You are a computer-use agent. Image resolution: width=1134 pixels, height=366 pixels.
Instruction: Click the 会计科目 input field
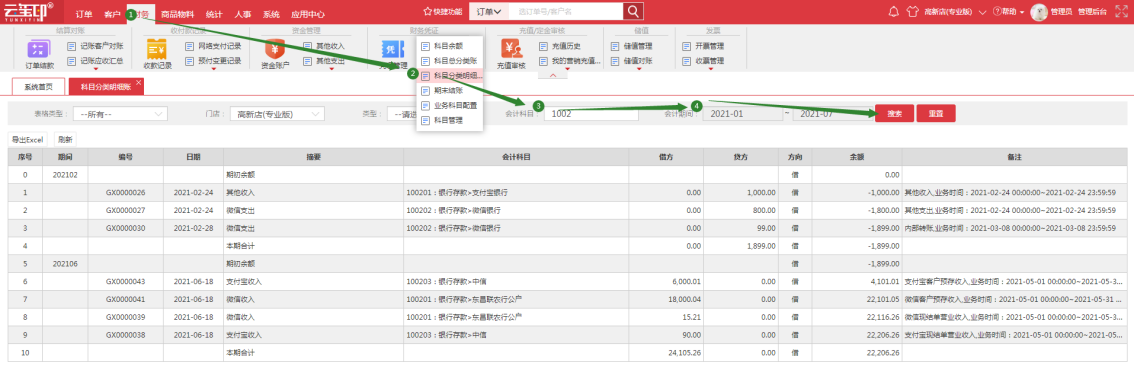click(x=591, y=114)
